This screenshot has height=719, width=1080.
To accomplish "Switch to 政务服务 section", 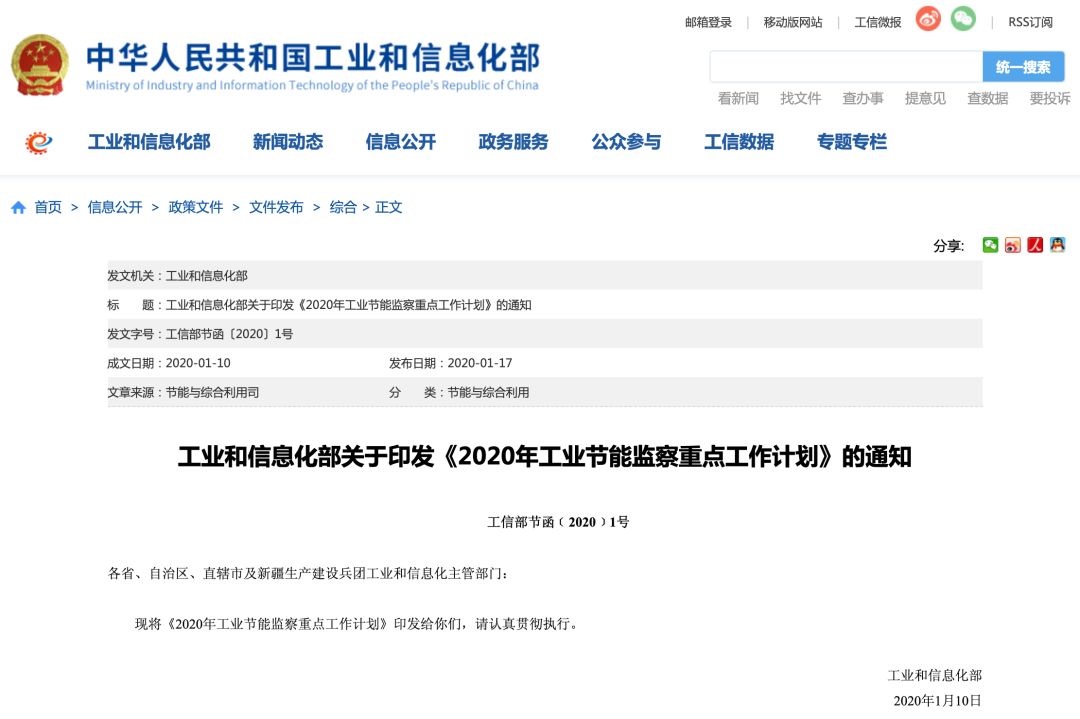I will pos(512,141).
